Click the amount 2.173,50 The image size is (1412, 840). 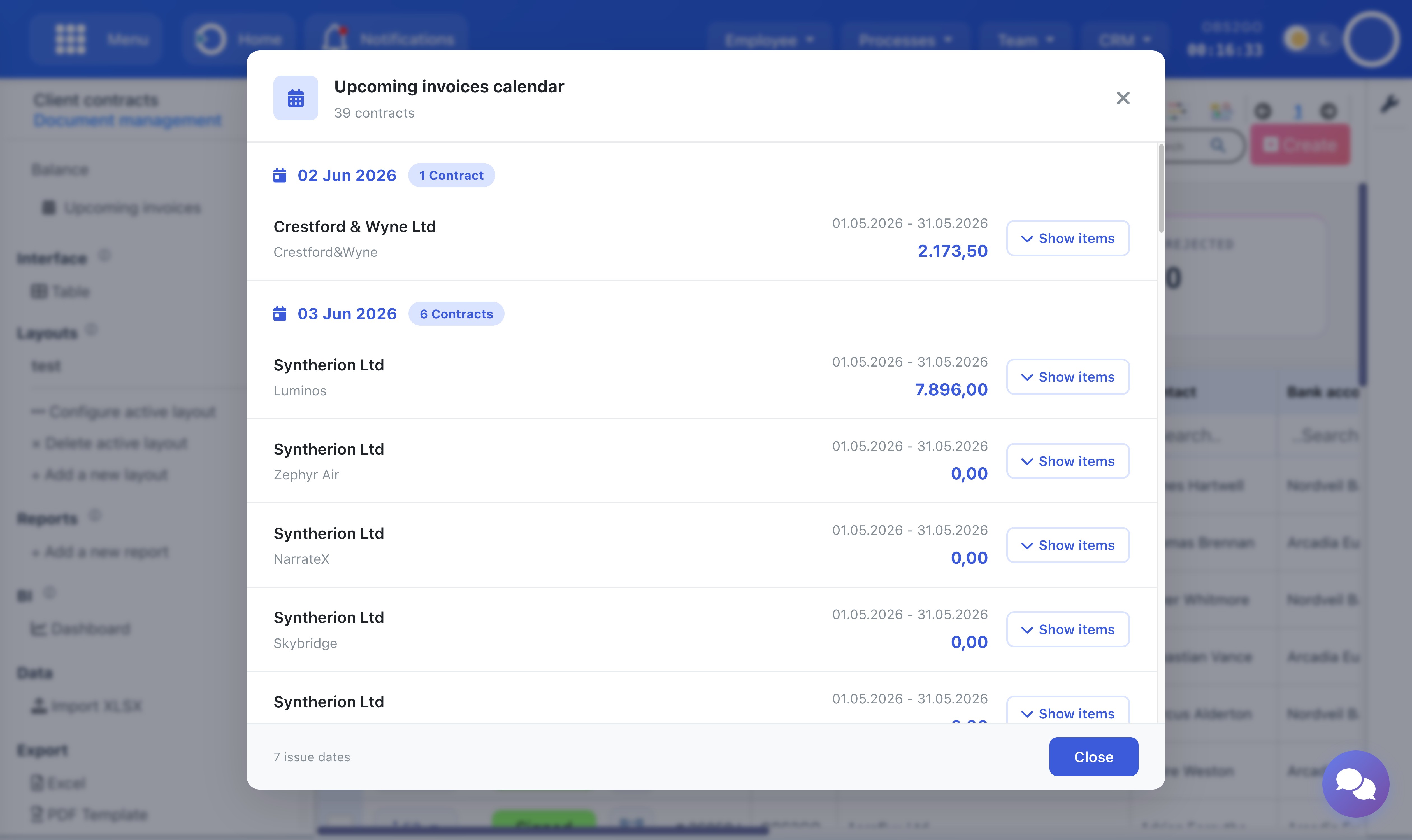952,251
